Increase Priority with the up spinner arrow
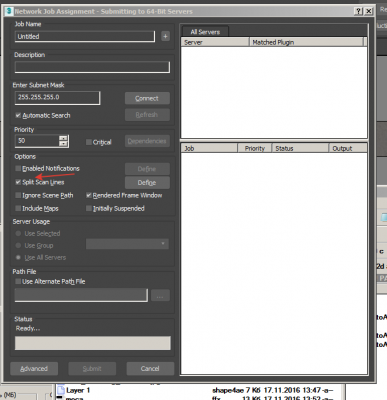The width and height of the screenshot is (387, 400). point(63,138)
